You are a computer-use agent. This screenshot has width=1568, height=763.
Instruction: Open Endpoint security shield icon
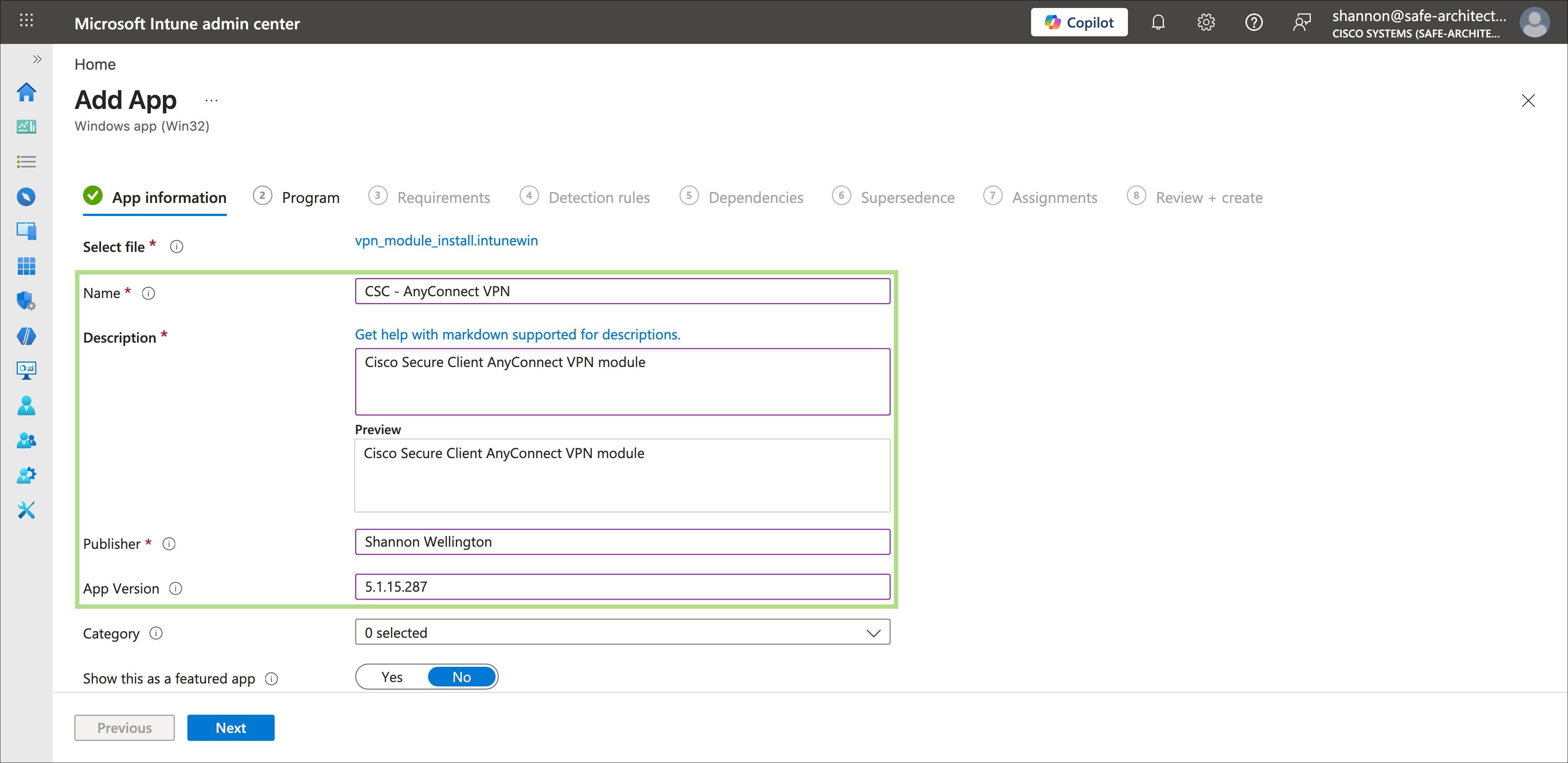(x=26, y=301)
